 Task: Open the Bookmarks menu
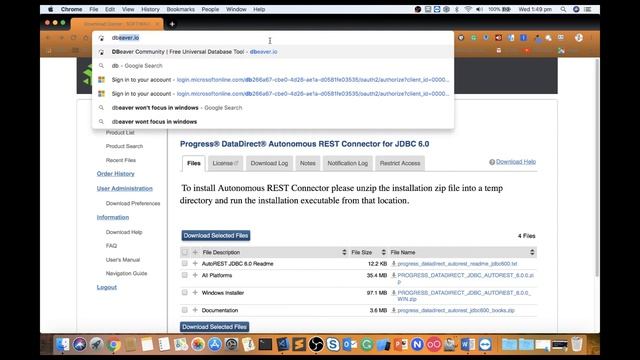(180, 9)
